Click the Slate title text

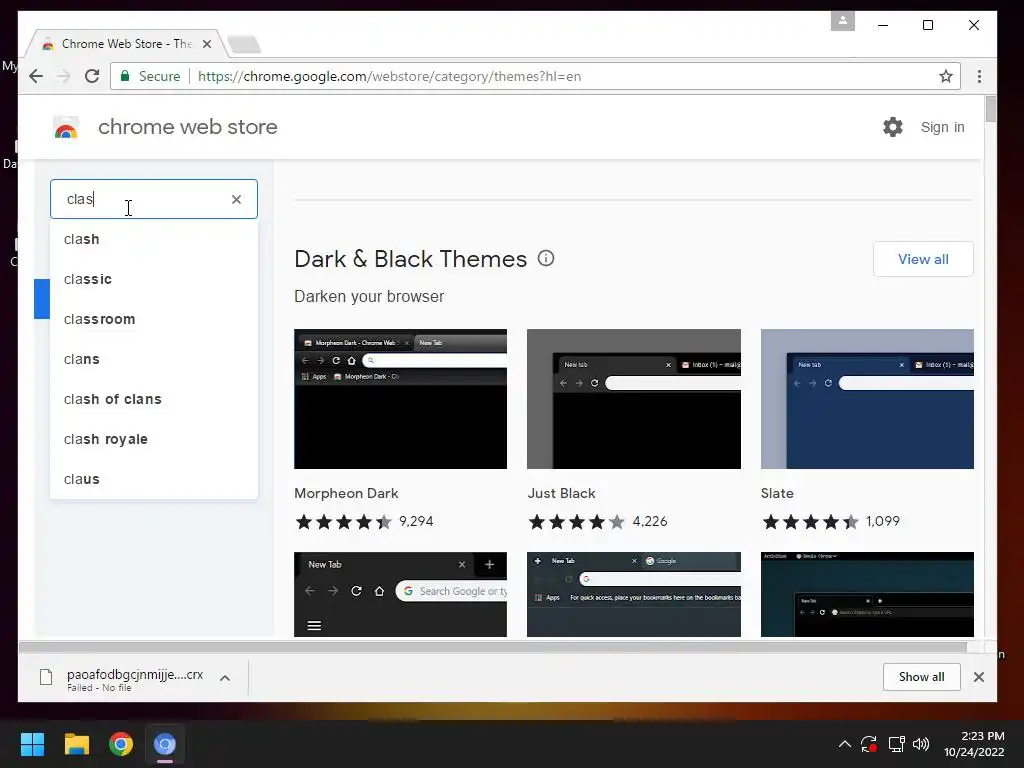coord(777,493)
